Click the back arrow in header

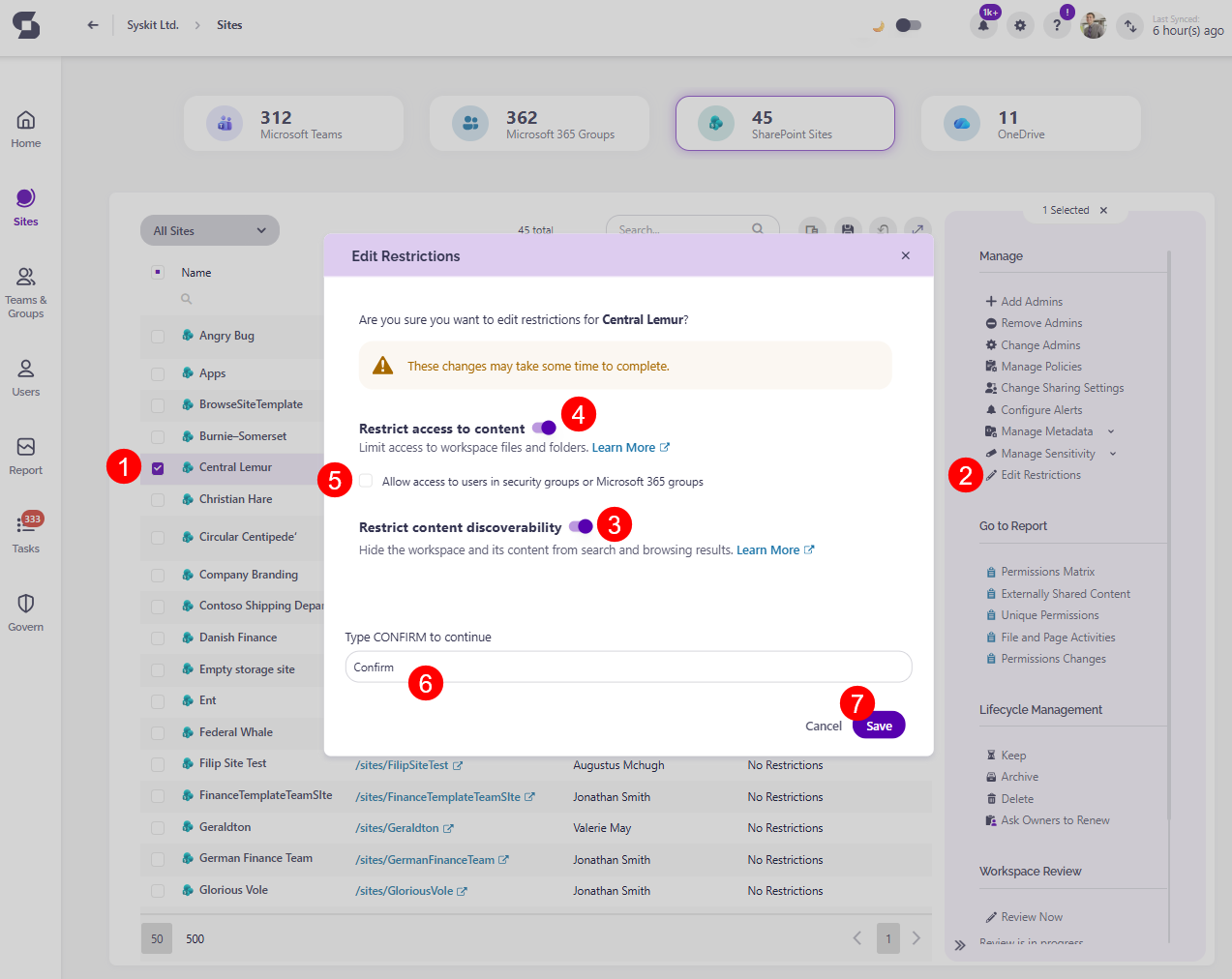93,25
